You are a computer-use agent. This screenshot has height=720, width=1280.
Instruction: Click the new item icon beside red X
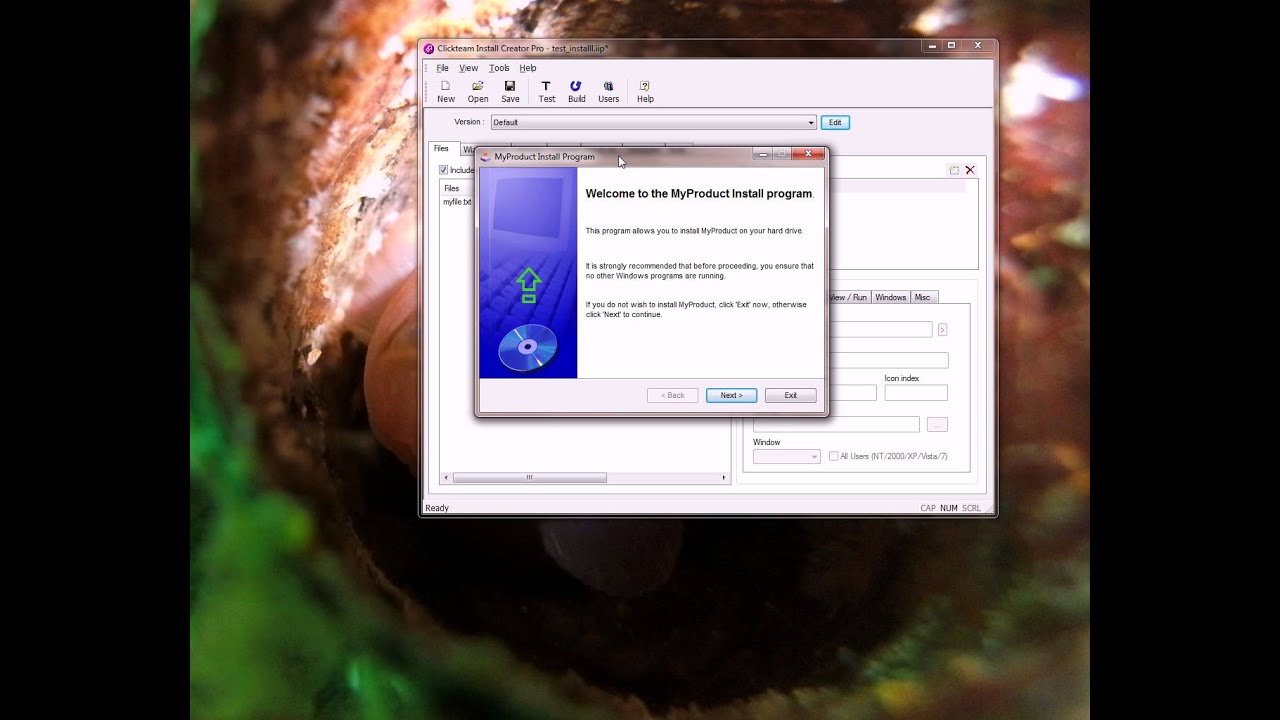coord(954,170)
